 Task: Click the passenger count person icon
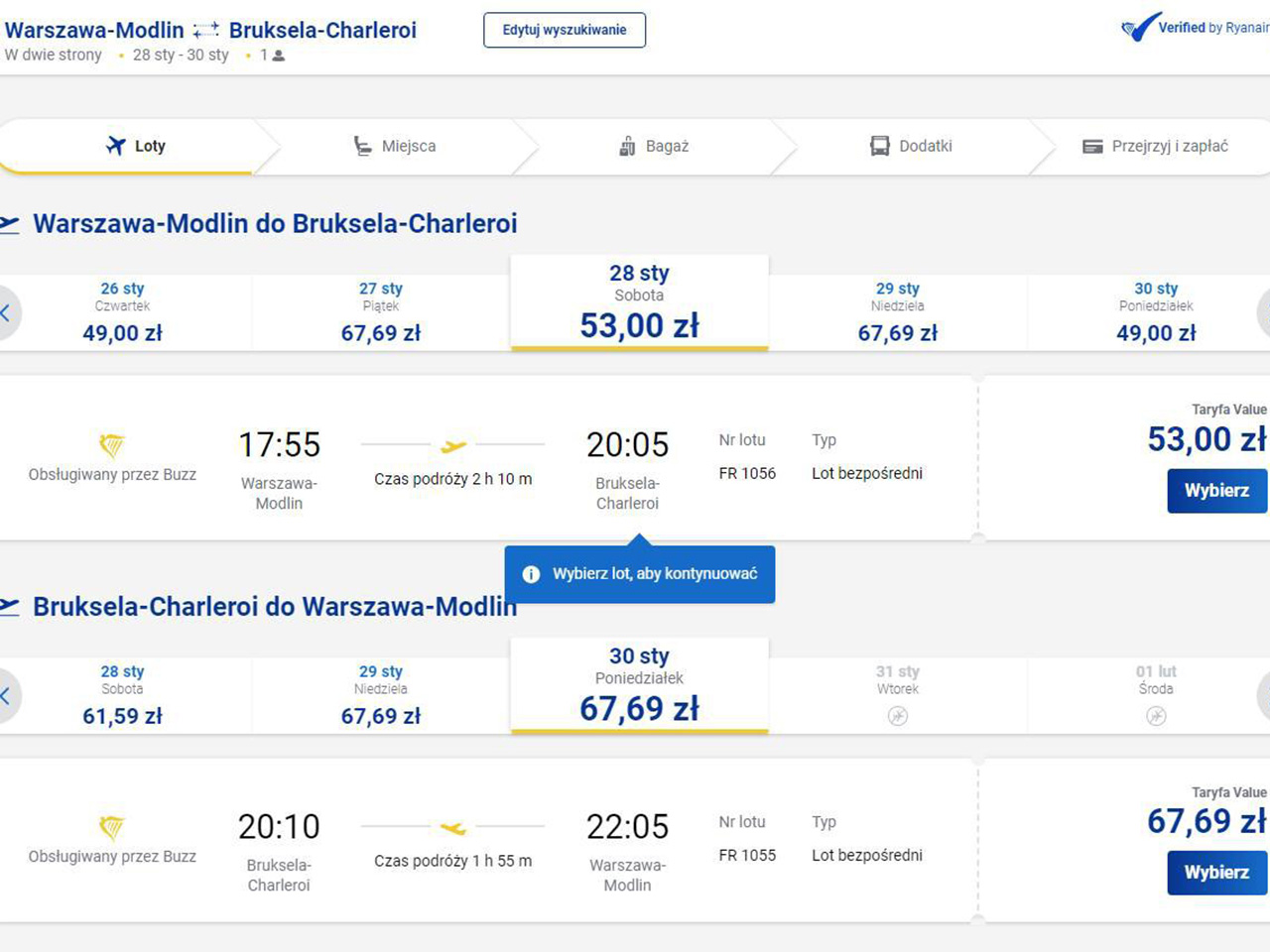coord(279,56)
